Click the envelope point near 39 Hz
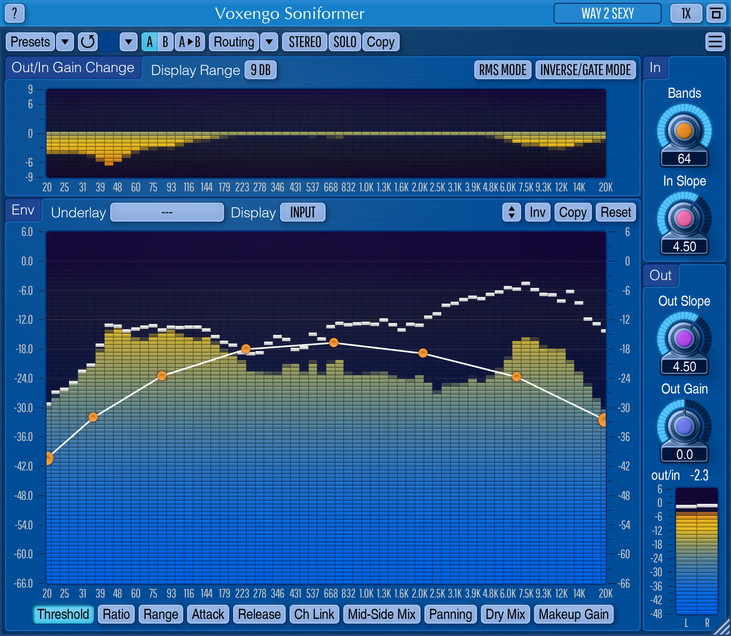The image size is (731, 636). (x=93, y=417)
